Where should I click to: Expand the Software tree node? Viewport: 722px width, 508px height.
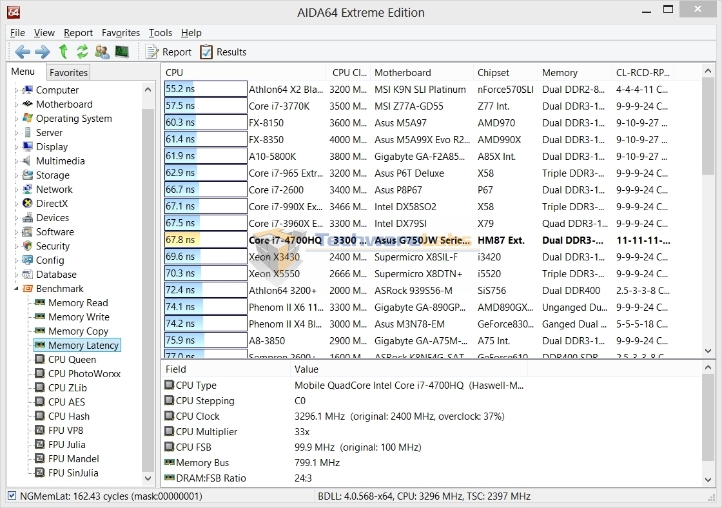[x=16, y=232]
